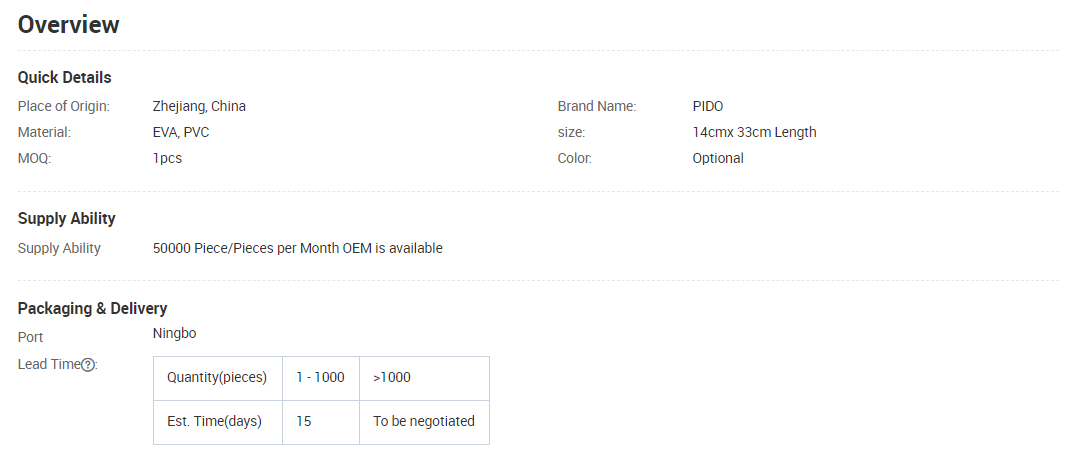1073x463 pixels.
Task: Click the 14cmx 33cm Length size value
Action: tap(754, 132)
